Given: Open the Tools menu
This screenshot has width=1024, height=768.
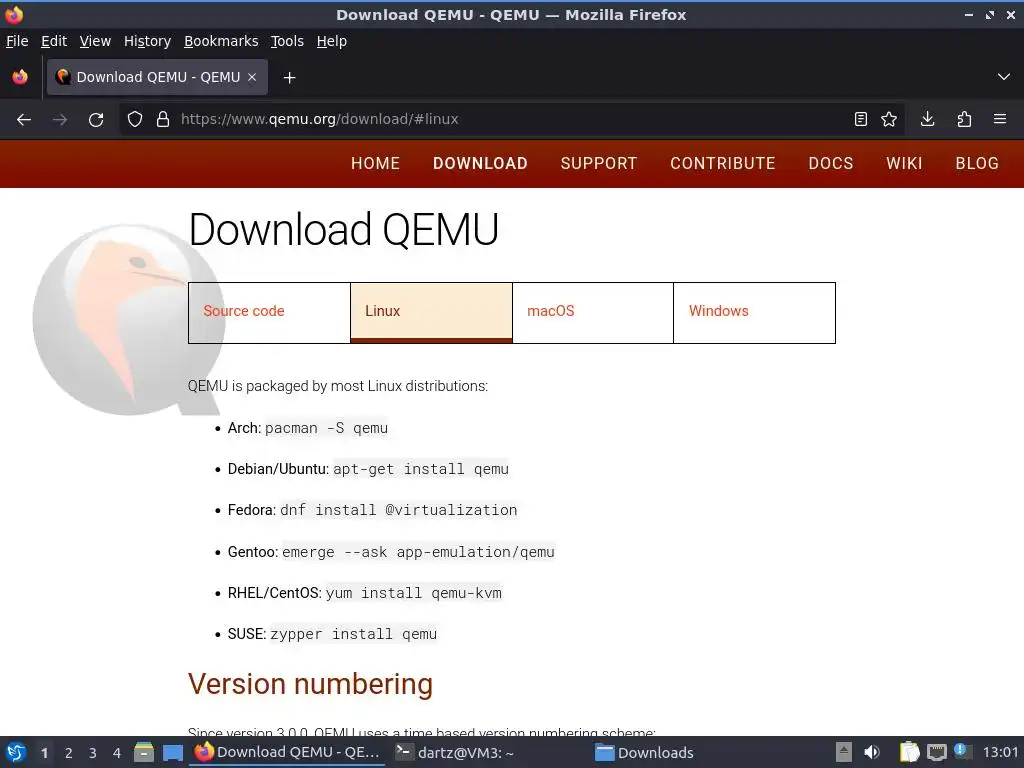Looking at the screenshot, I should (x=287, y=41).
